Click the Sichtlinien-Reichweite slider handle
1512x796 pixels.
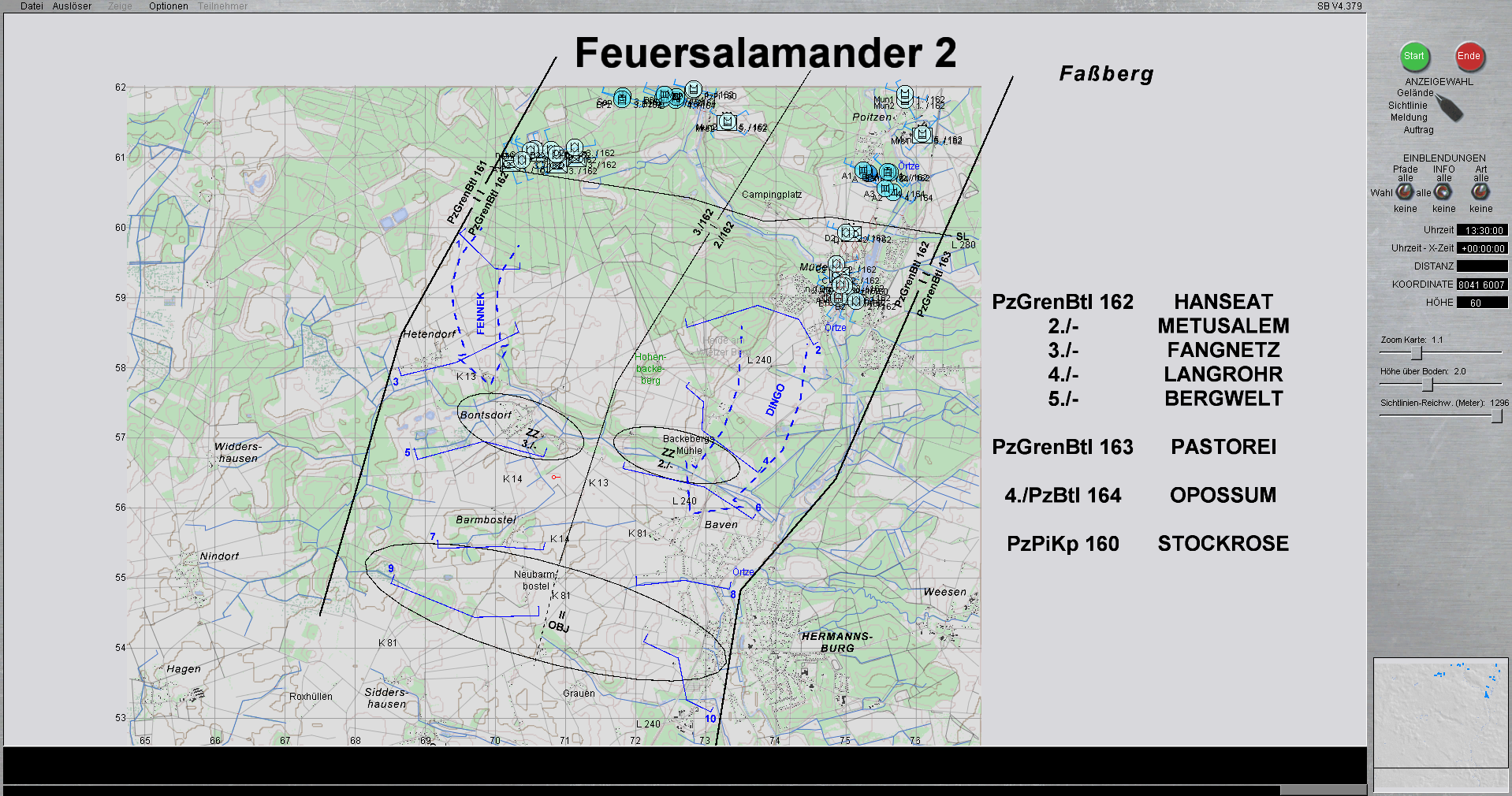tap(1496, 416)
